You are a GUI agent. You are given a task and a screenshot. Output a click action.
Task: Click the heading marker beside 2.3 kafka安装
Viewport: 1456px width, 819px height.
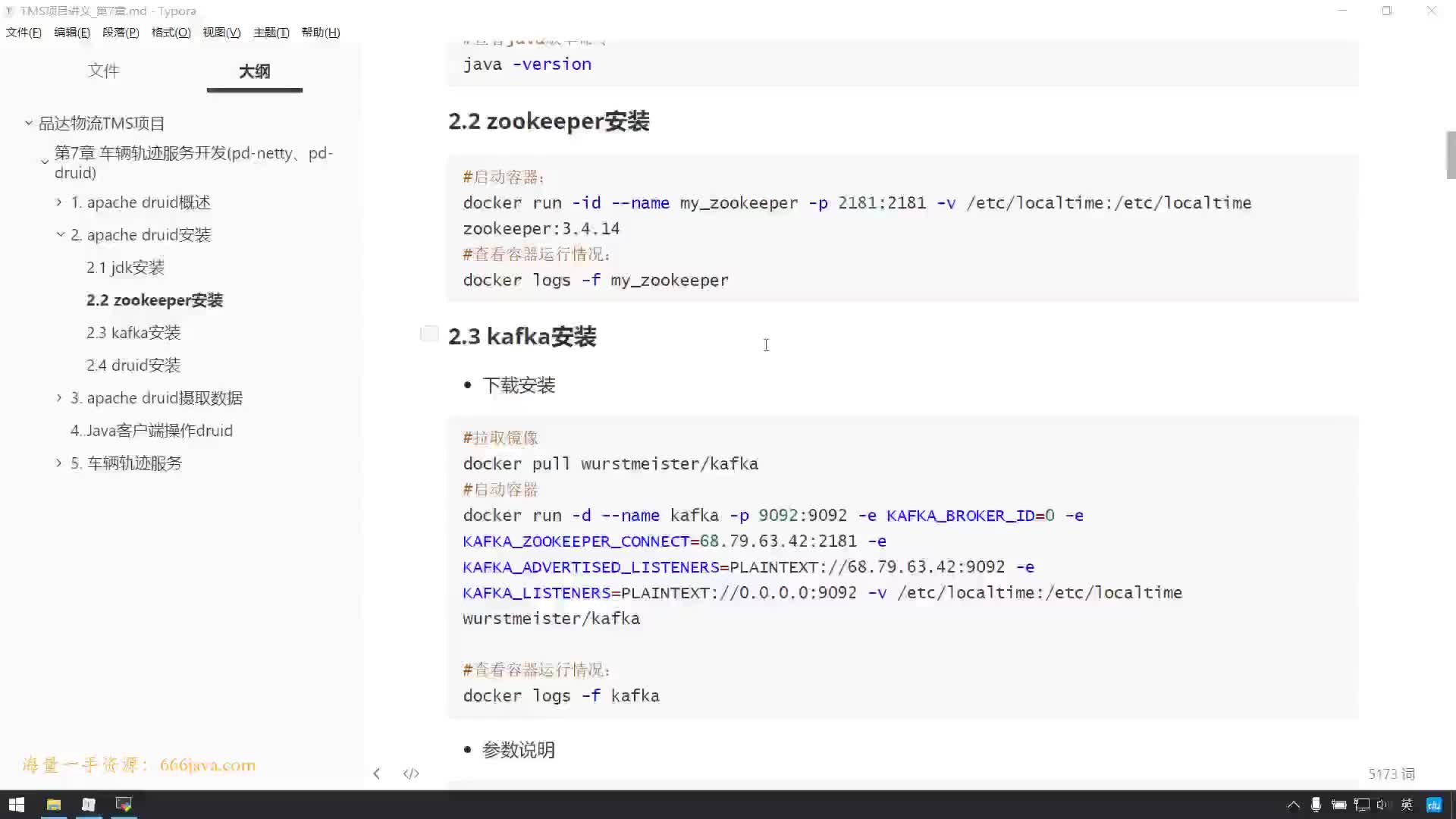(x=429, y=334)
